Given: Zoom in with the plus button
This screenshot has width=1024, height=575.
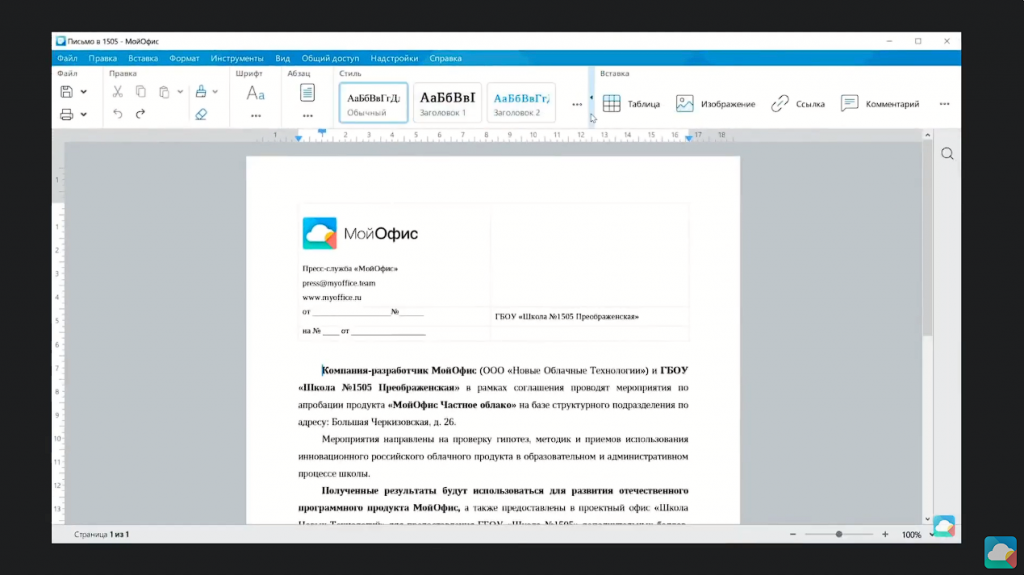Looking at the screenshot, I should point(885,534).
